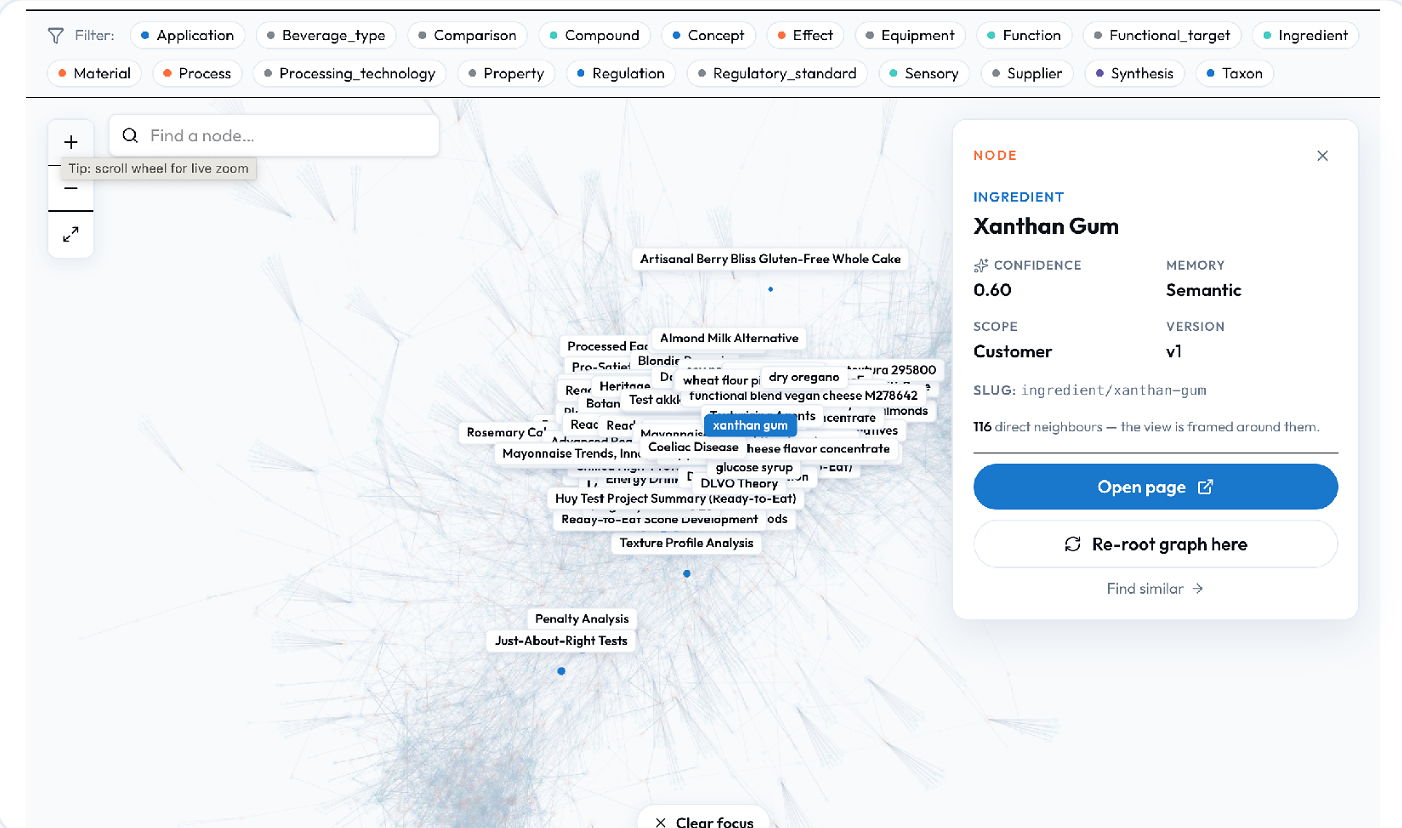This screenshot has width=1402, height=828.
Task: Toggle the Beverage_type filter chip
Action: [x=326, y=35]
